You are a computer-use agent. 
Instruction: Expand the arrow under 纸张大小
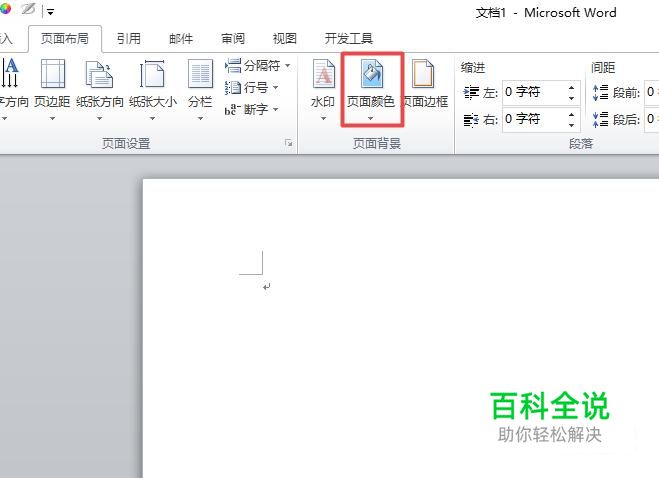(x=153, y=119)
